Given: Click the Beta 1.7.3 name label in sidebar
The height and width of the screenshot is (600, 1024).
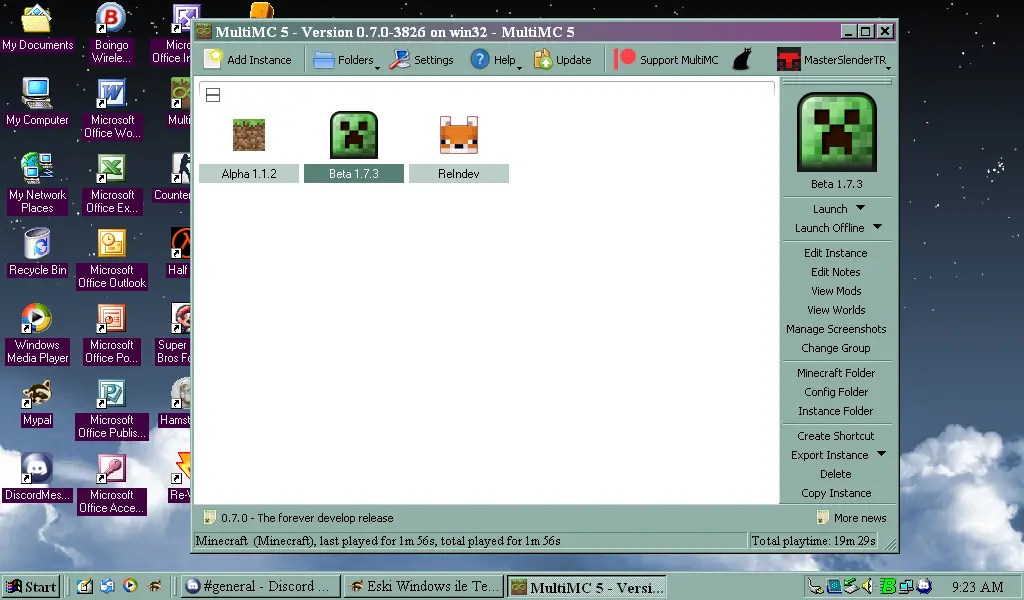Looking at the screenshot, I should (x=837, y=184).
